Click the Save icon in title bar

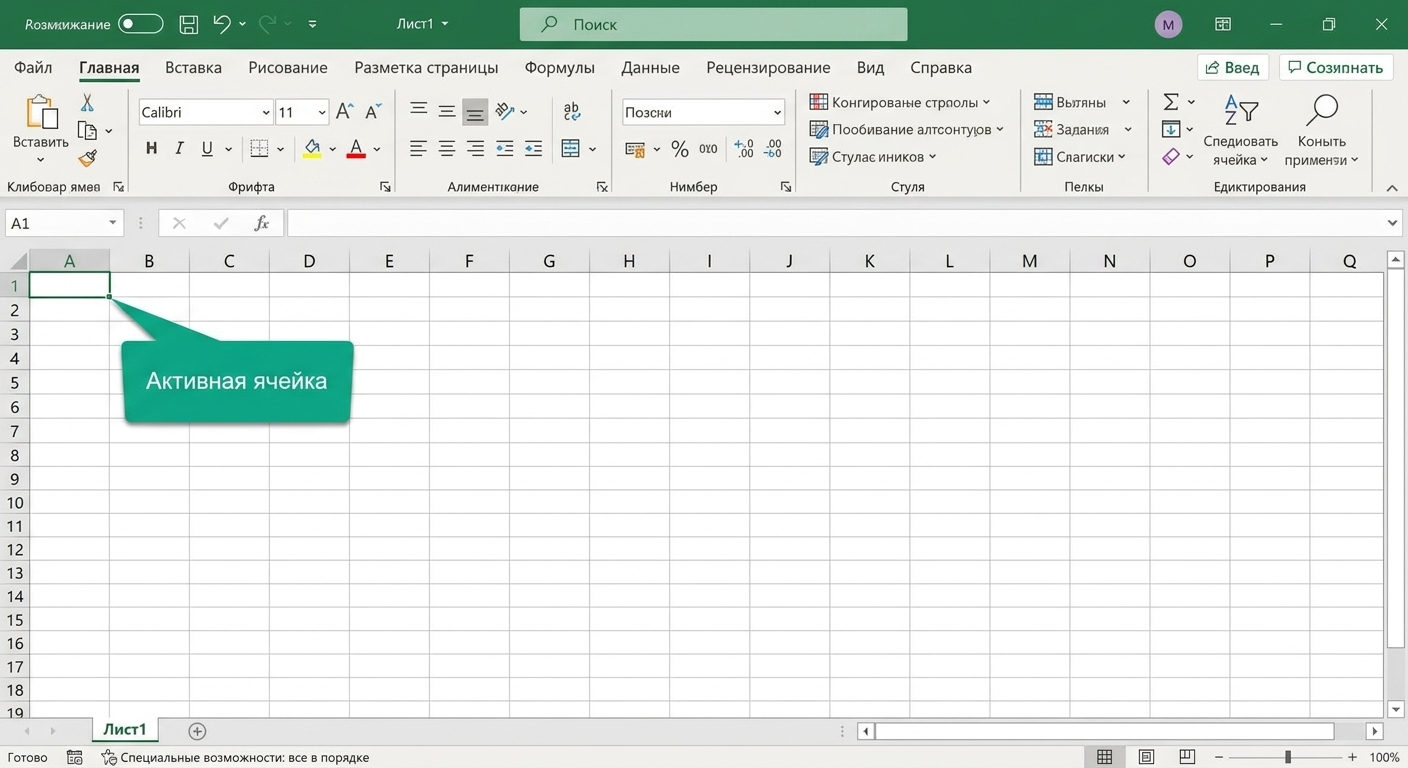pyautogui.click(x=188, y=24)
